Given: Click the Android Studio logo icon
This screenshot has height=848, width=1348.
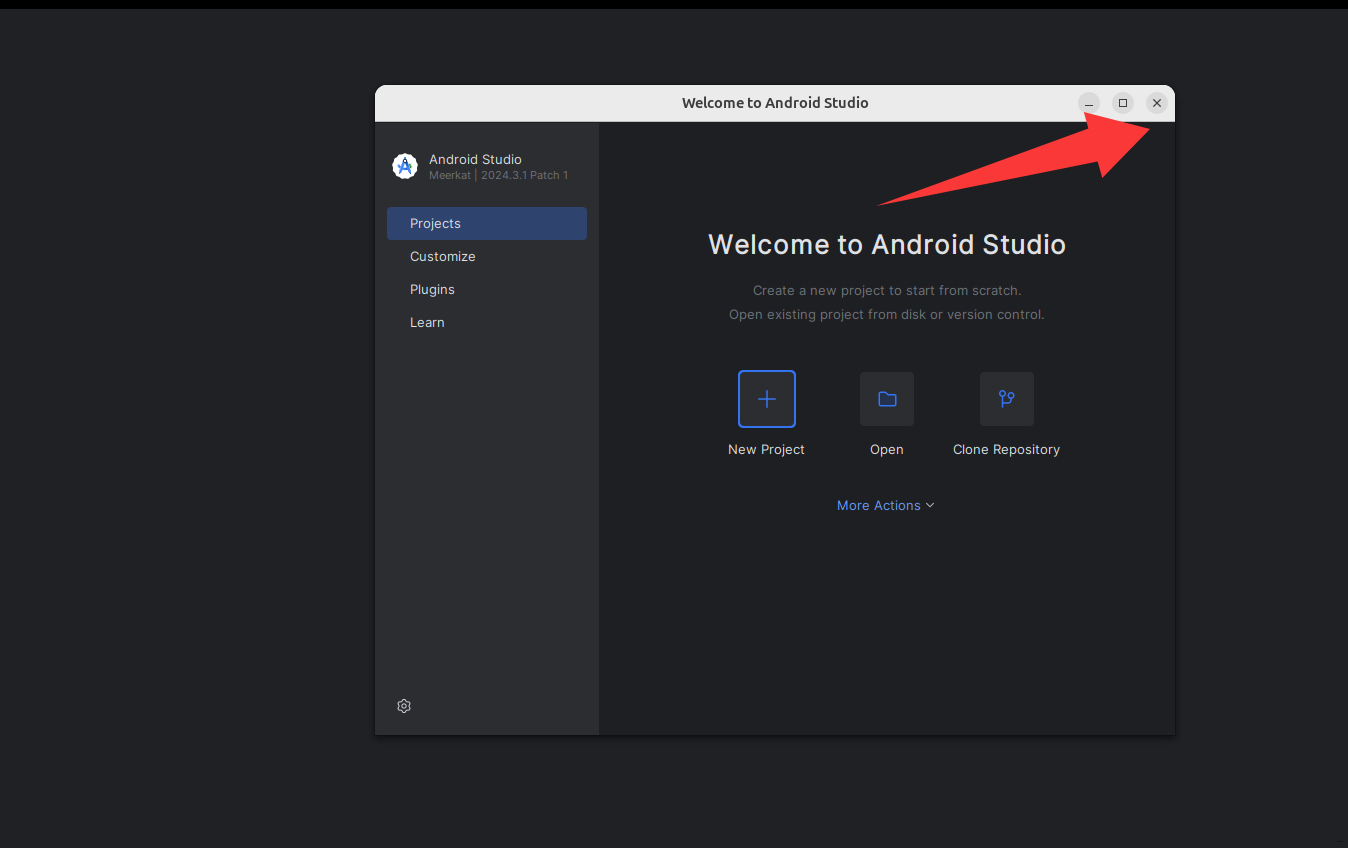Looking at the screenshot, I should pyautogui.click(x=405, y=167).
